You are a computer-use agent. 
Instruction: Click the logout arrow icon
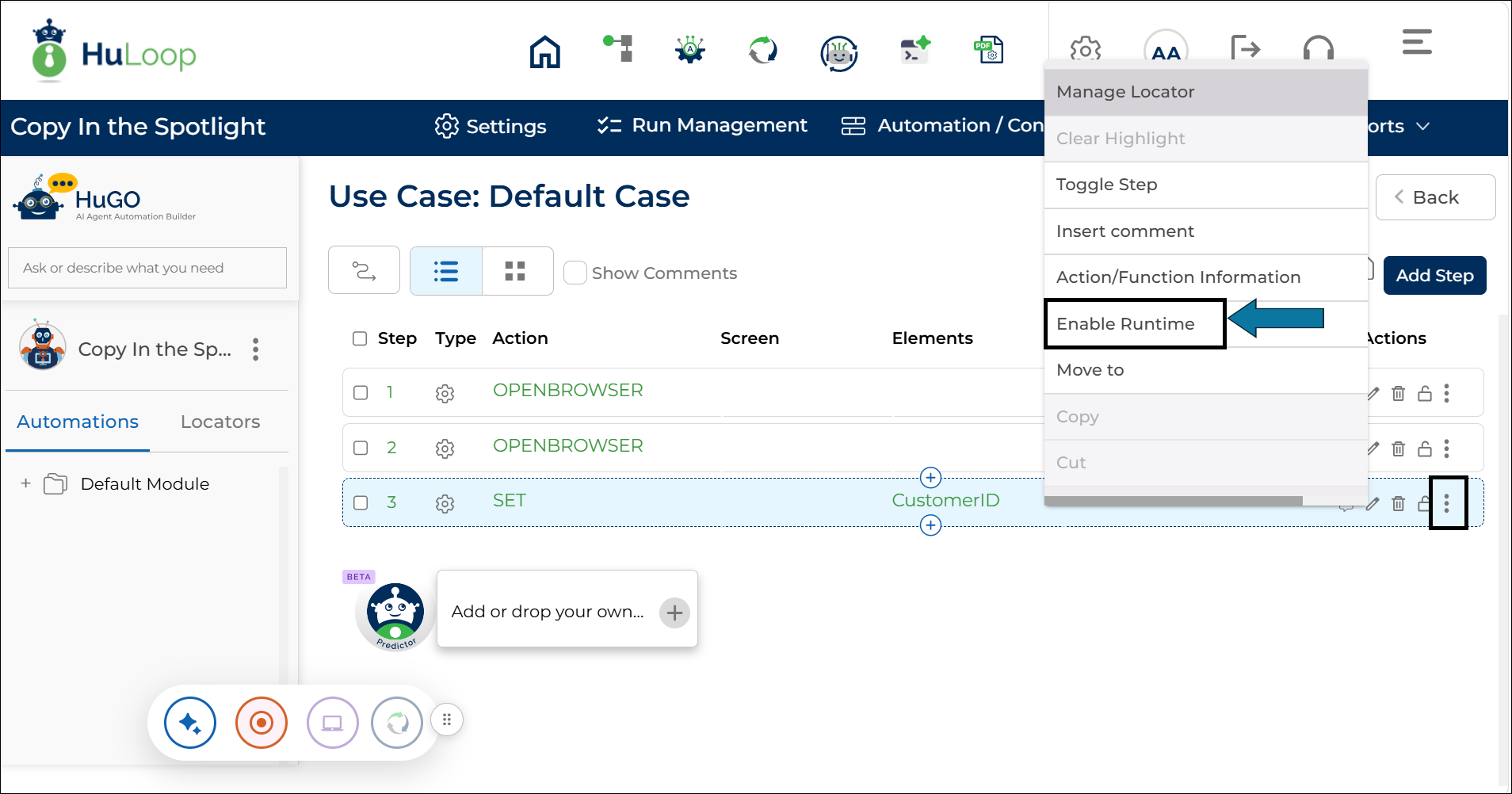1246,48
